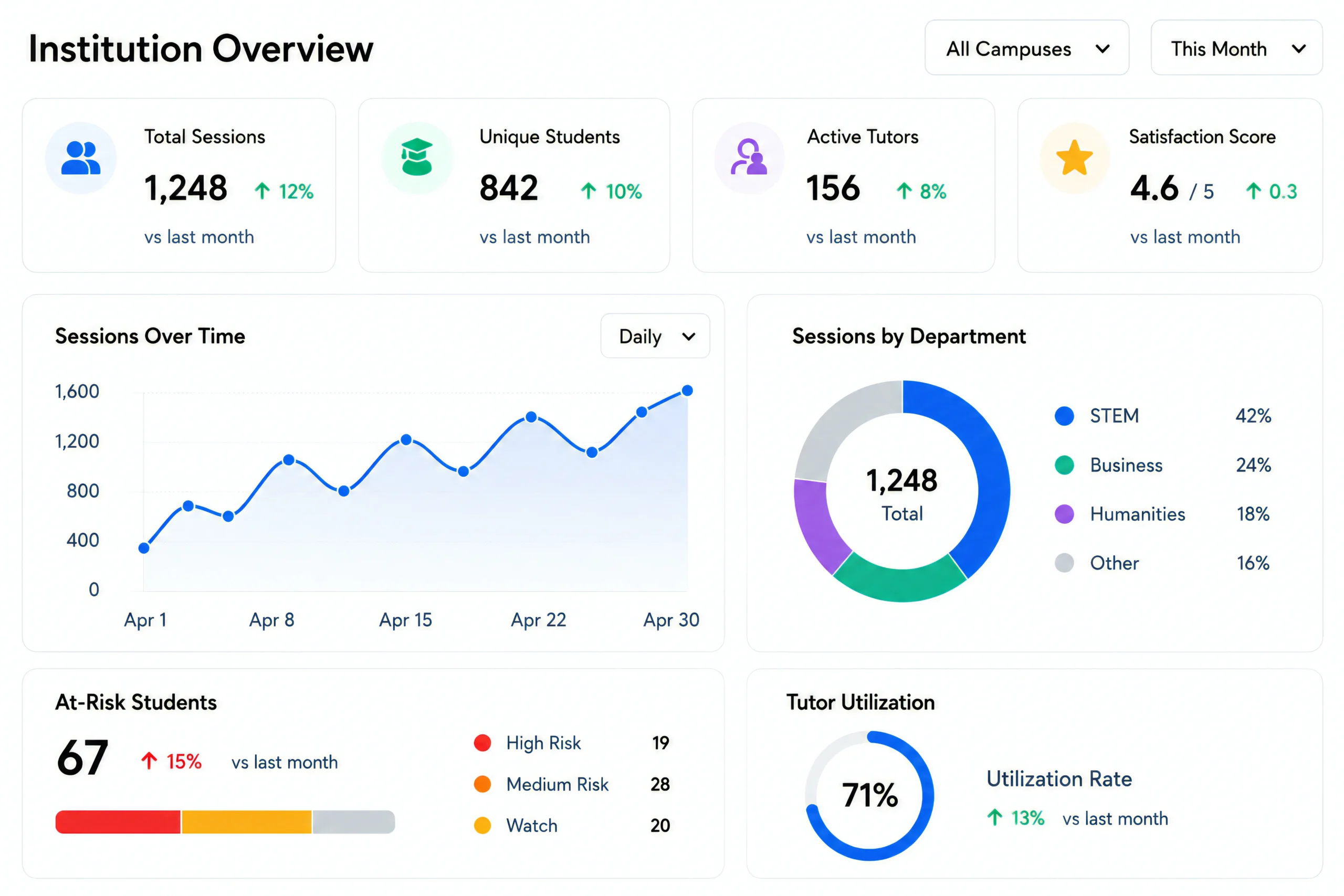The height and width of the screenshot is (896, 1344).
Task: Click the red segment of at-risk bar
Action: [118, 821]
